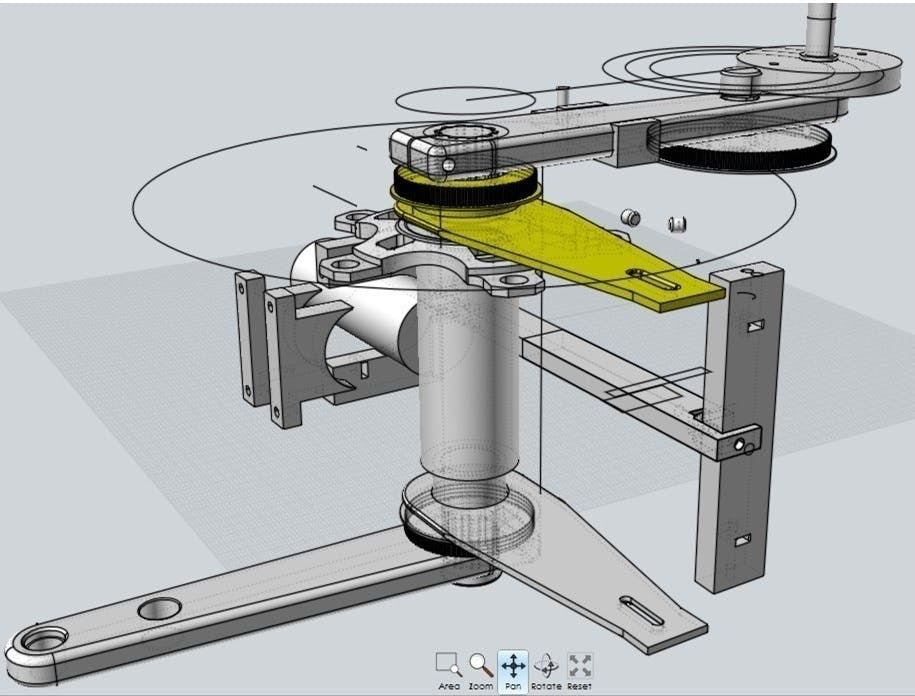
Task: Click the small loose bushing part
Action: tap(631, 217)
